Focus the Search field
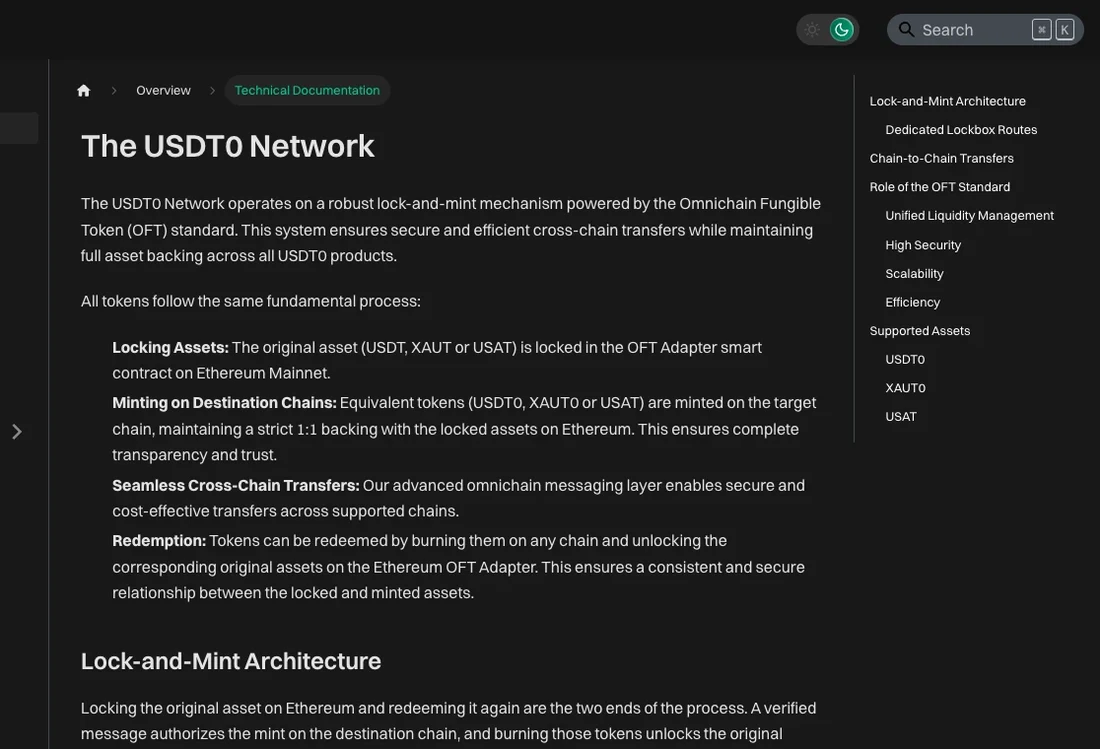 tap(985, 29)
